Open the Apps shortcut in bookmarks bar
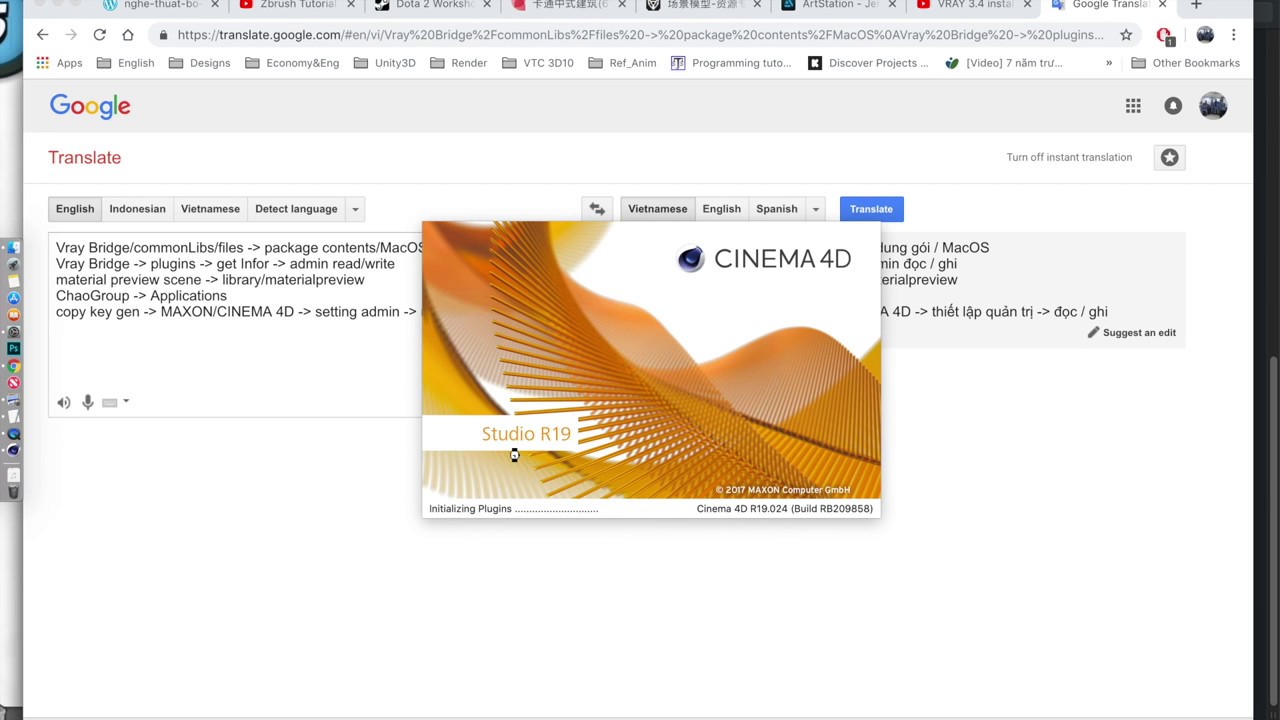1280x720 pixels. coord(59,63)
